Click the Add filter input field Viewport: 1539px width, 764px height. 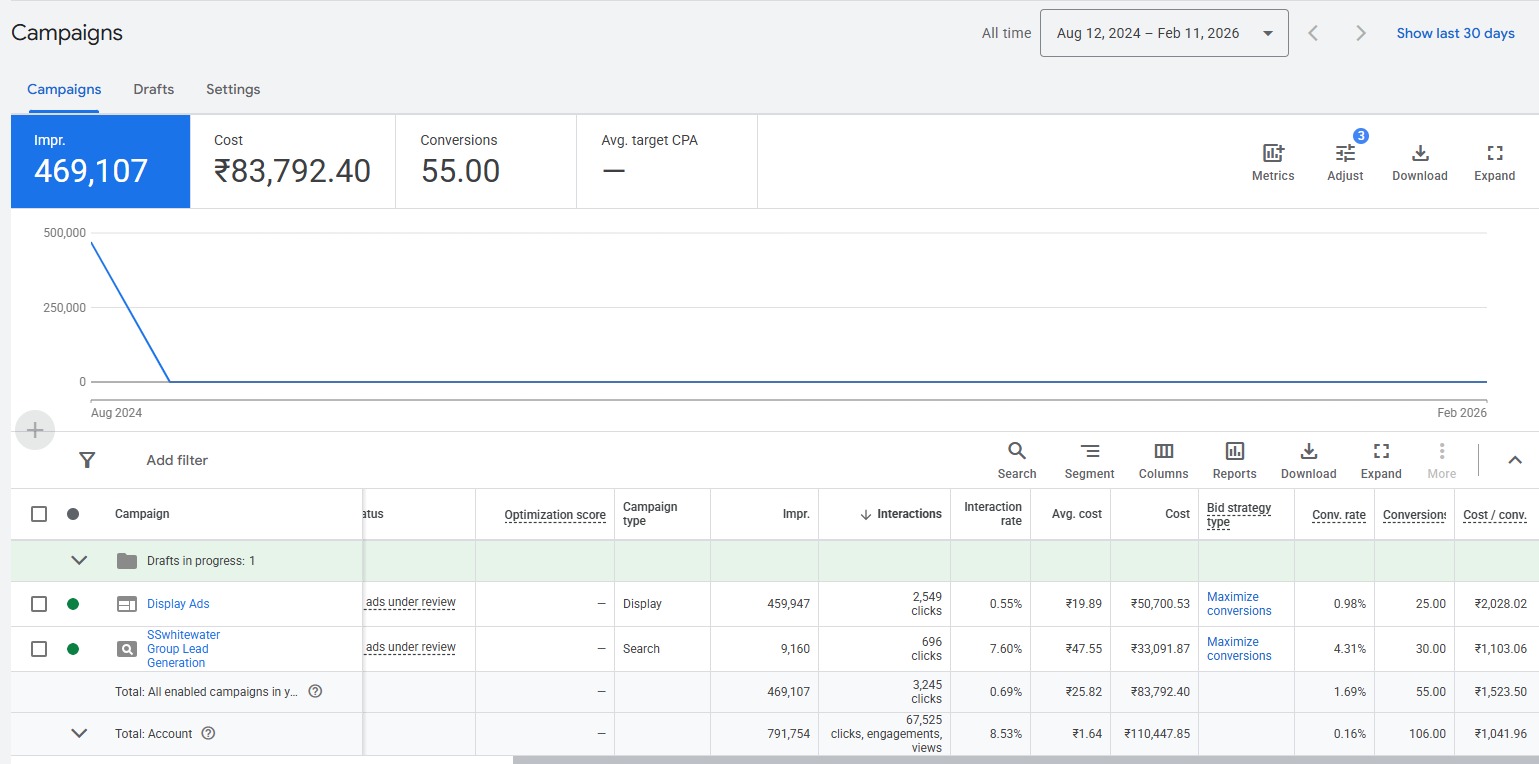[177, 460]
